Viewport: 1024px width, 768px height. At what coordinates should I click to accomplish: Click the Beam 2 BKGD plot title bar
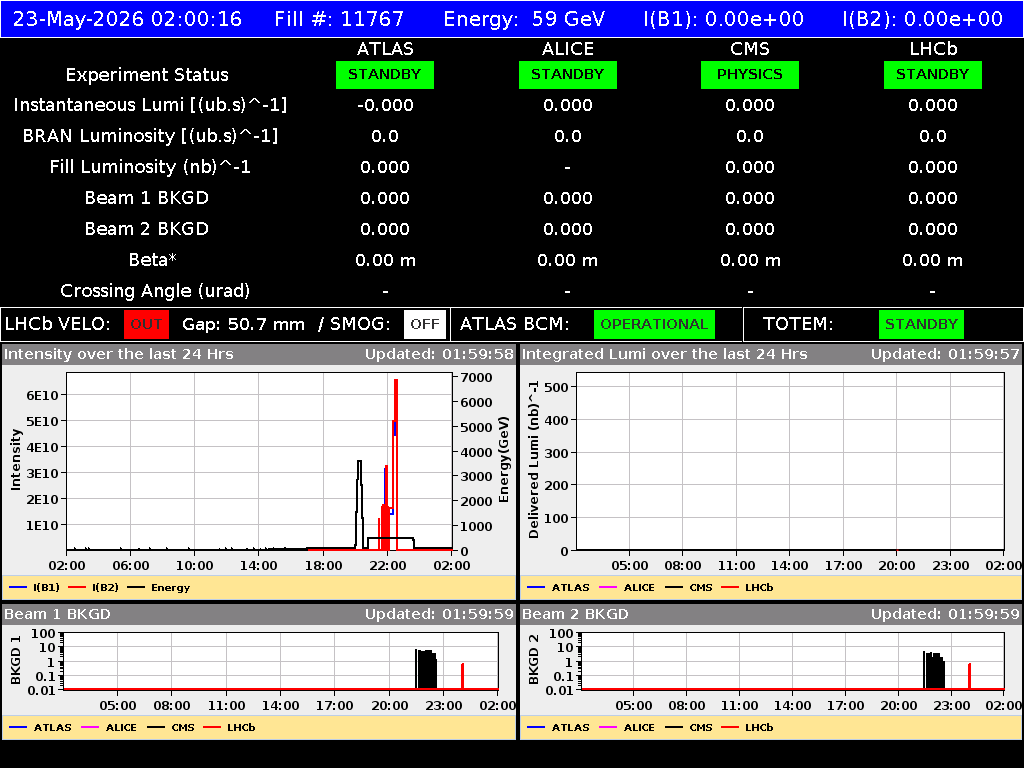click(x=771, y=614)
